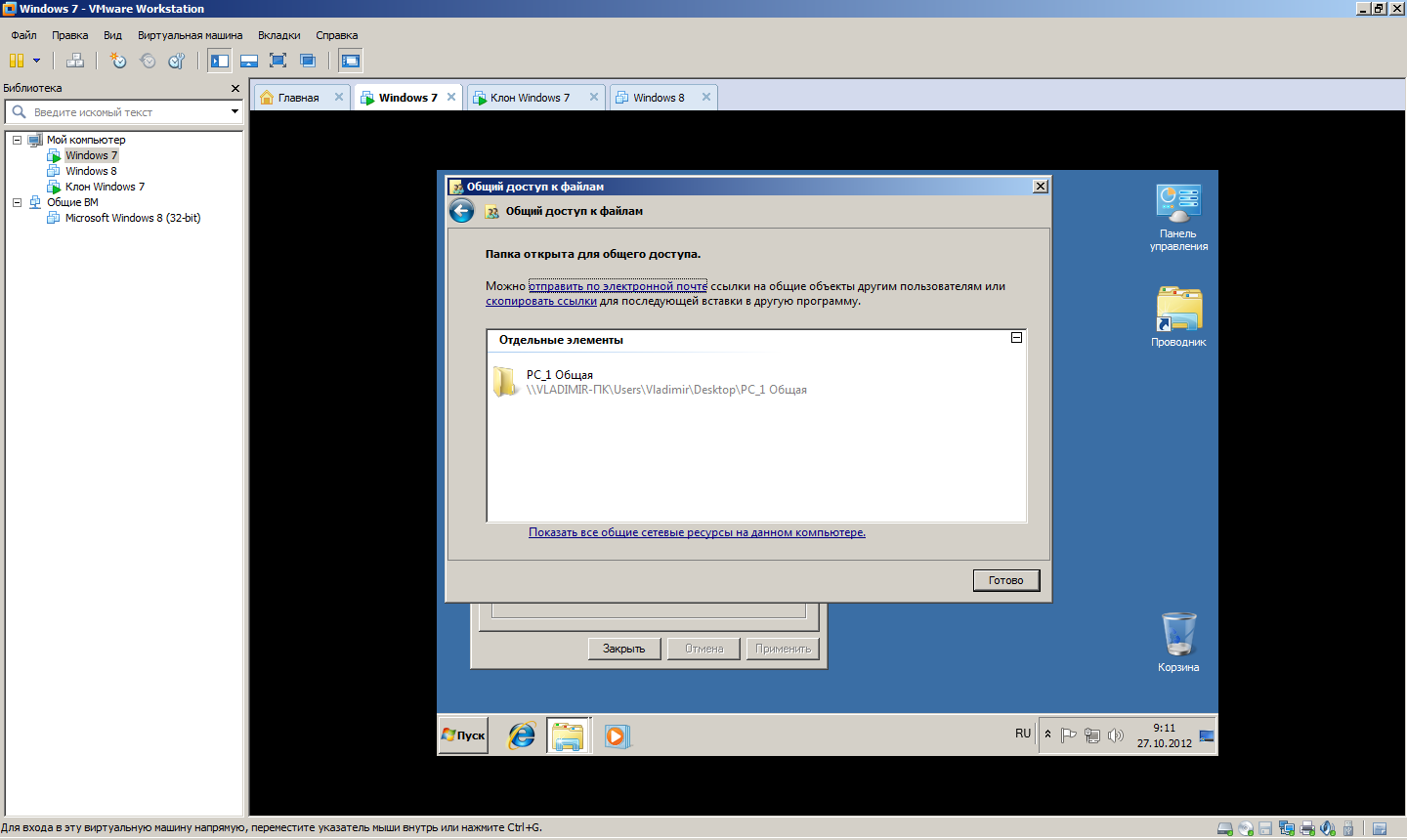Click the Send Ctrl+Alt+Del toolbar icon

[x=75, y=61]
